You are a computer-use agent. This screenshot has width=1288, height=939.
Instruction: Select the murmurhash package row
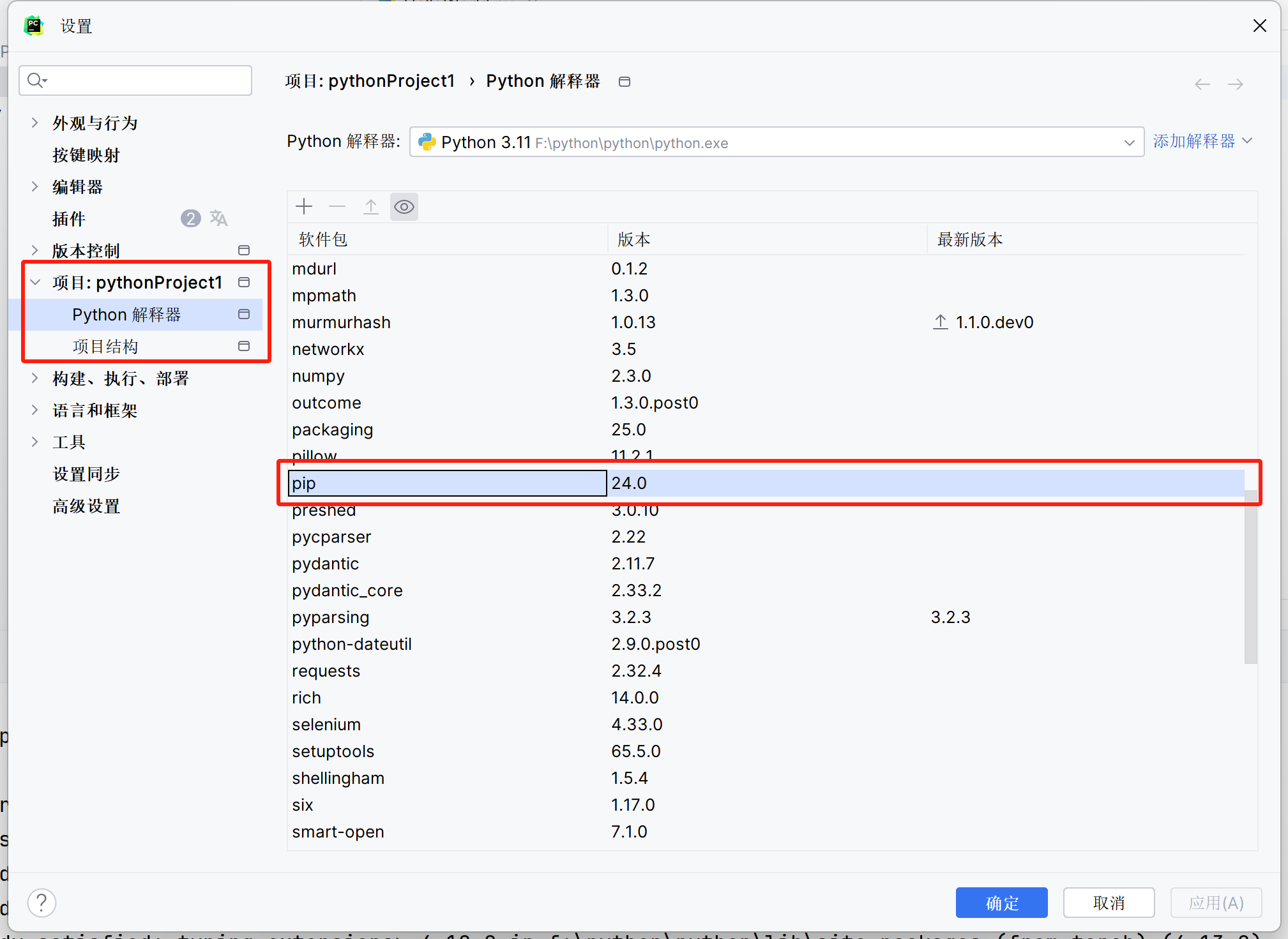pyautogui.click(x=766, y=322)
